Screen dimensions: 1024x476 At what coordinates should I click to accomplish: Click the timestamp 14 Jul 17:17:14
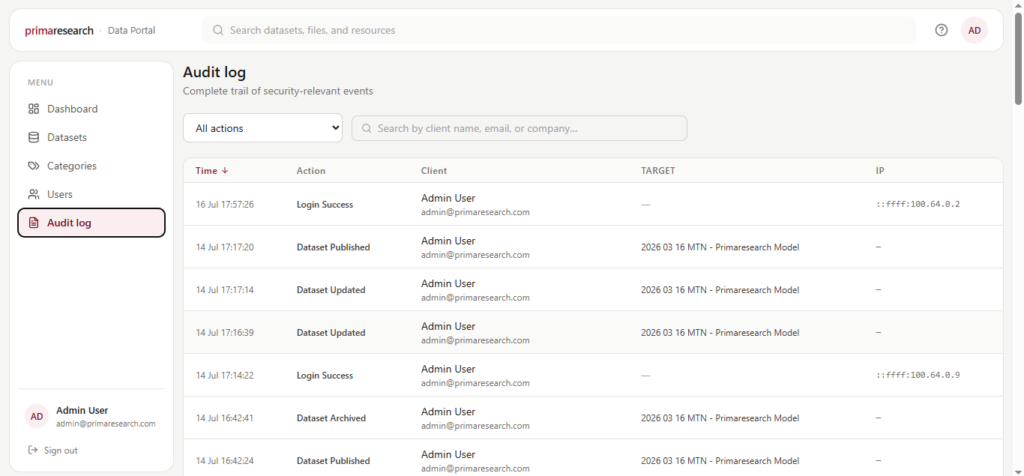[225, 290]
